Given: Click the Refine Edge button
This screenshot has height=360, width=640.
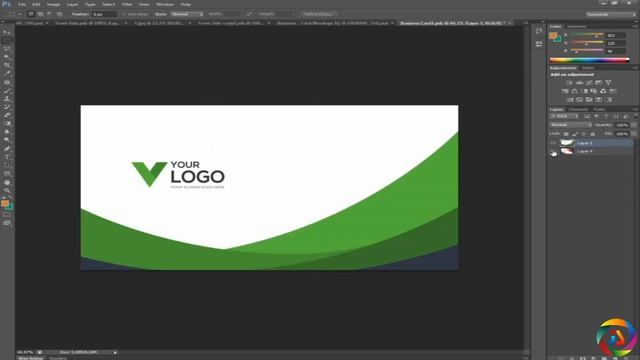Looking at the screenshot, I should pos(319,14).
